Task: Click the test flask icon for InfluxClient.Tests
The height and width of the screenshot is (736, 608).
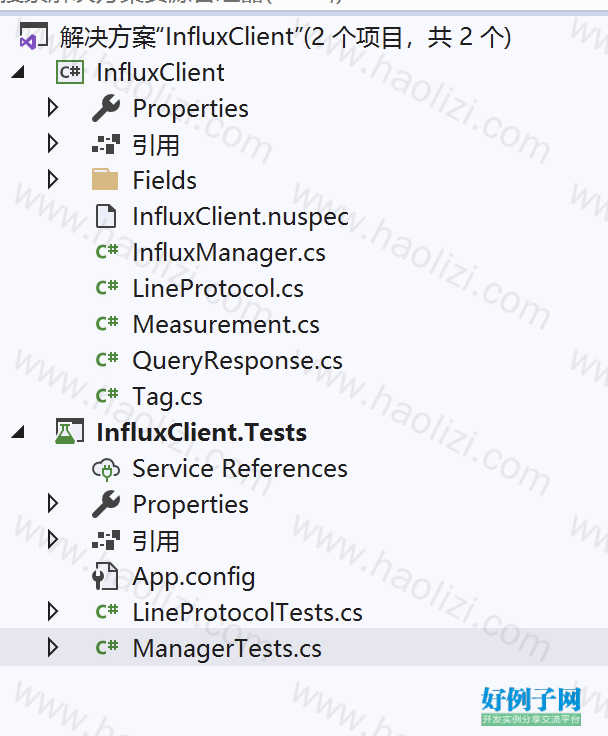Action: [x=69, y=432]
